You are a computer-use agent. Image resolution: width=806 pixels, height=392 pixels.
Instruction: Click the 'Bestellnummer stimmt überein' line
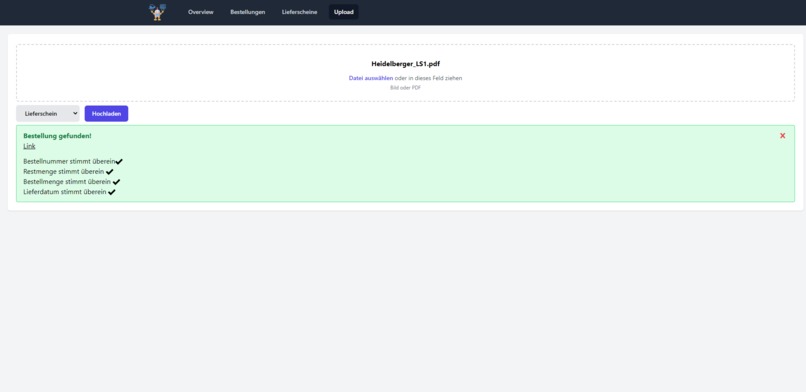[x=73, y=161]
